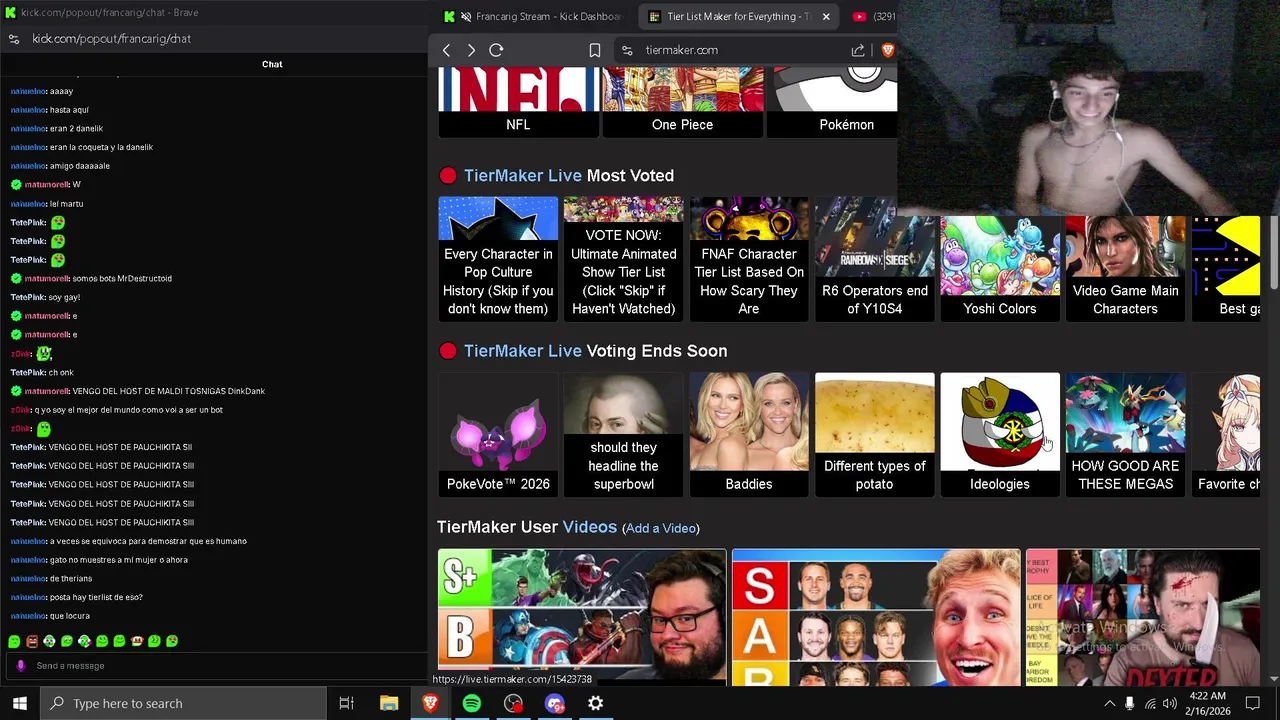Click TierMaker Live link next to Most Voted
The height and width of the screenshot is (720, 1280).
pyautogui.click(x=522, y=176)
